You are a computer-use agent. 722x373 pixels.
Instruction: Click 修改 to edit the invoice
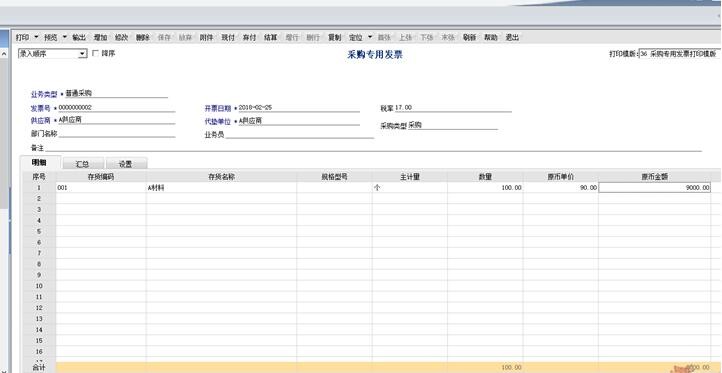[x=122, y=37]
